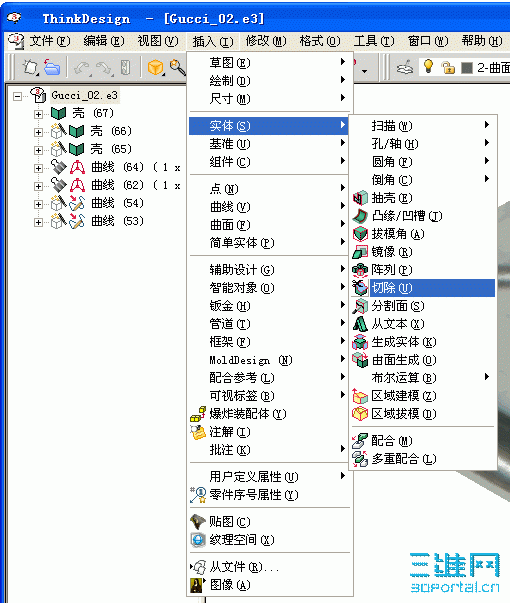This screenshot has height=603, width=510.
Task: Select 抽壳 (E) shell command
Action: pyautogui.click(x=423, y=198)
